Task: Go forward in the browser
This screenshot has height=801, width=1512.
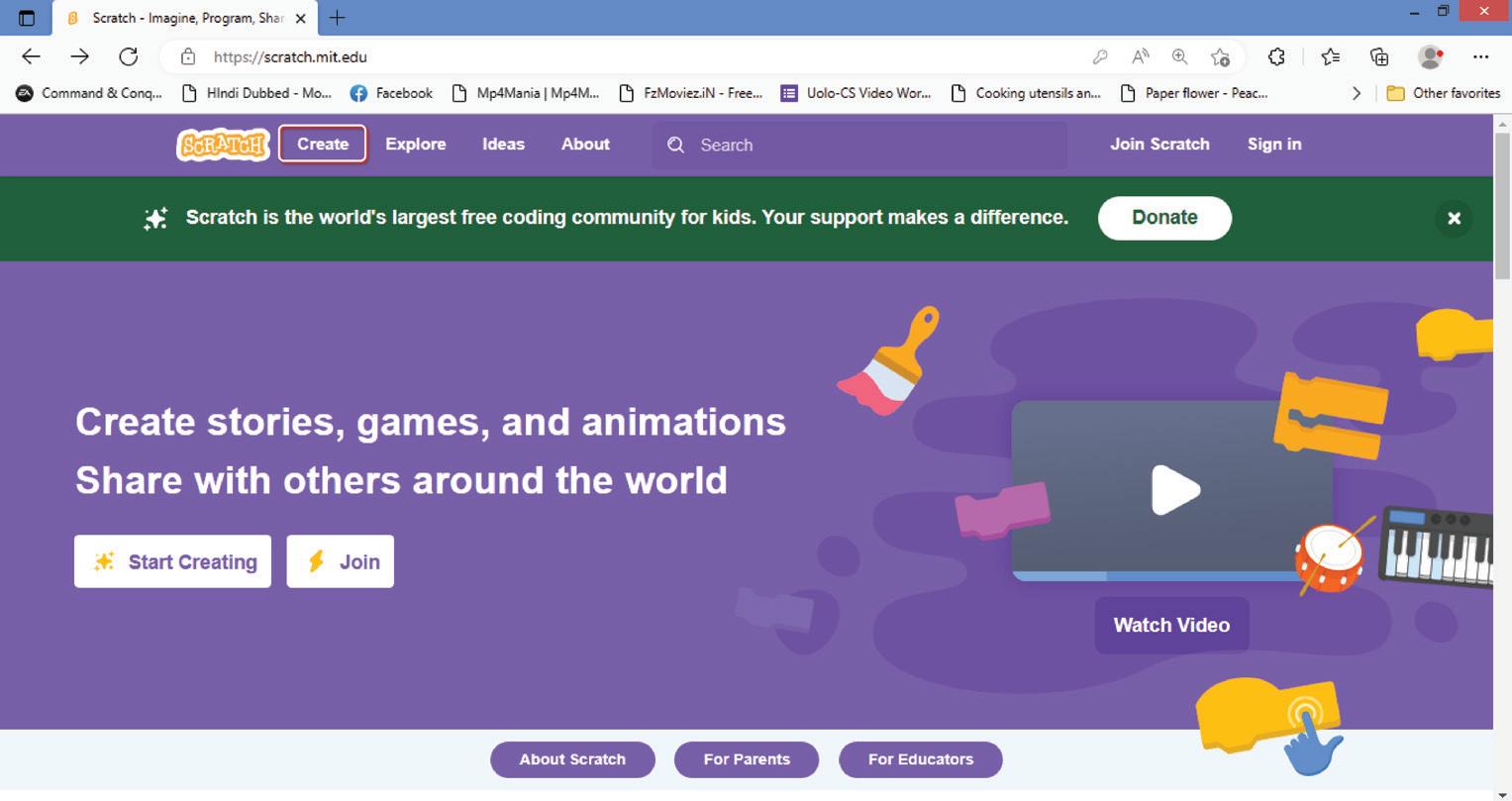Action: coord(80,57)
